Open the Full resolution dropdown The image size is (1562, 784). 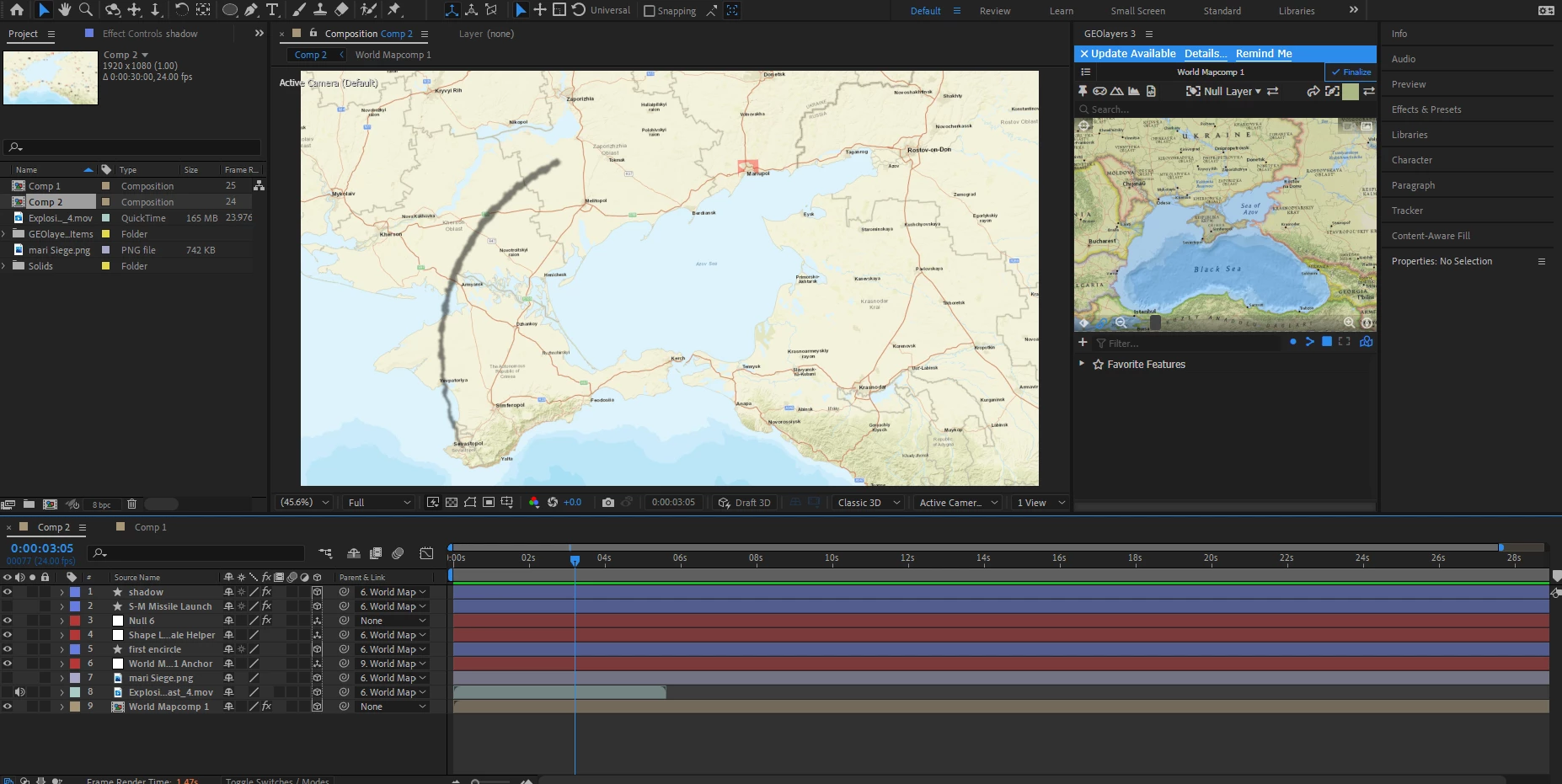[378, 503]
